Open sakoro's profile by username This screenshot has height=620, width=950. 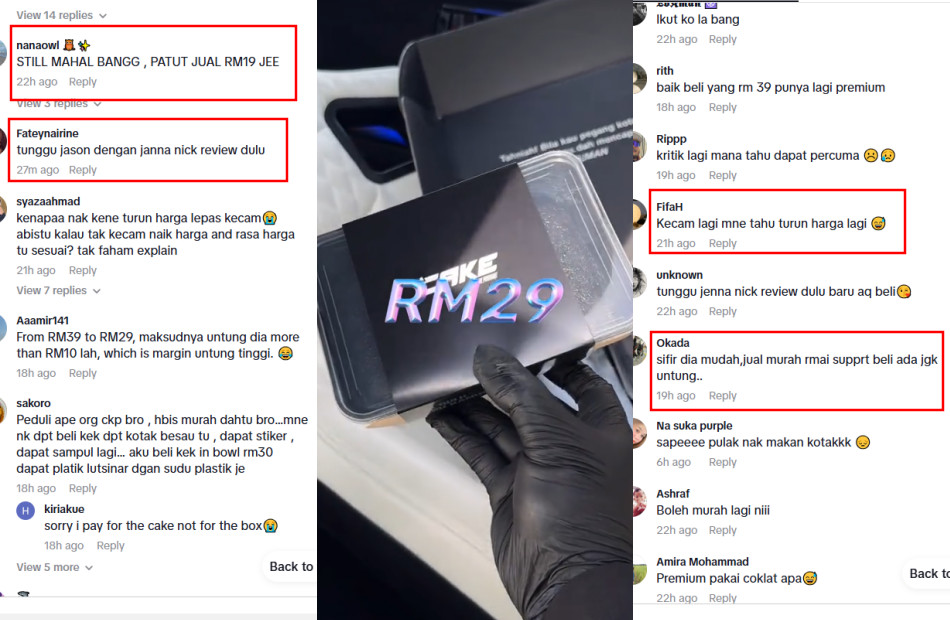[33, 404]
